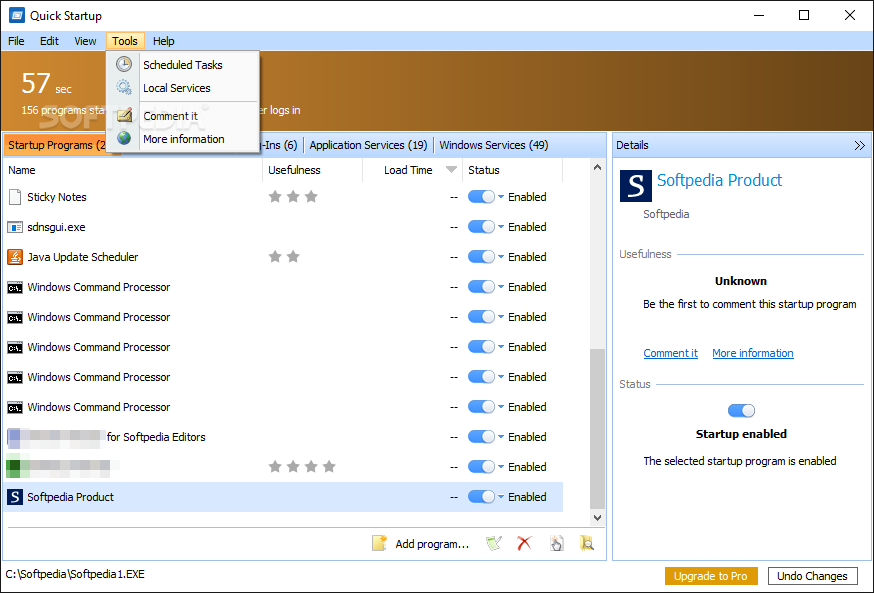Click the Comment it notepad icon in menu
This screenshot has width=874, height=593.
click(x=124, y=115)
